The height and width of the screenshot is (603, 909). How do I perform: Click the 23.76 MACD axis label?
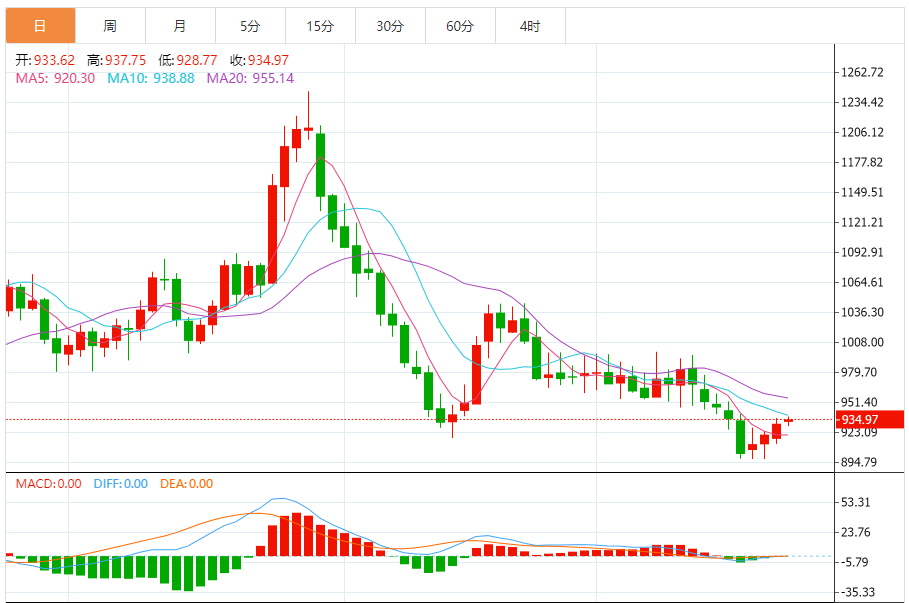tap(856, 532)
